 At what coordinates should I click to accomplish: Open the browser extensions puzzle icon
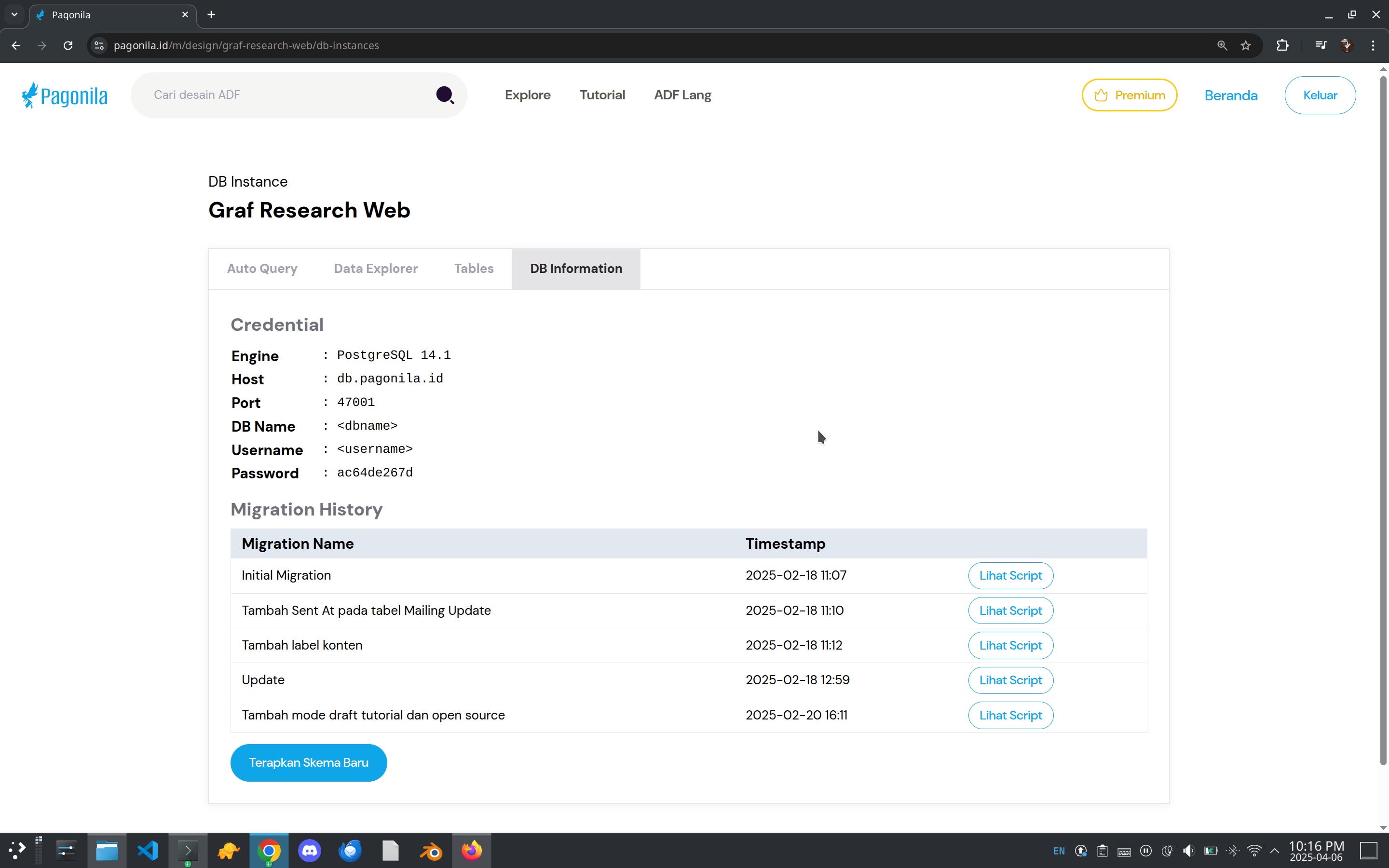1282,45
